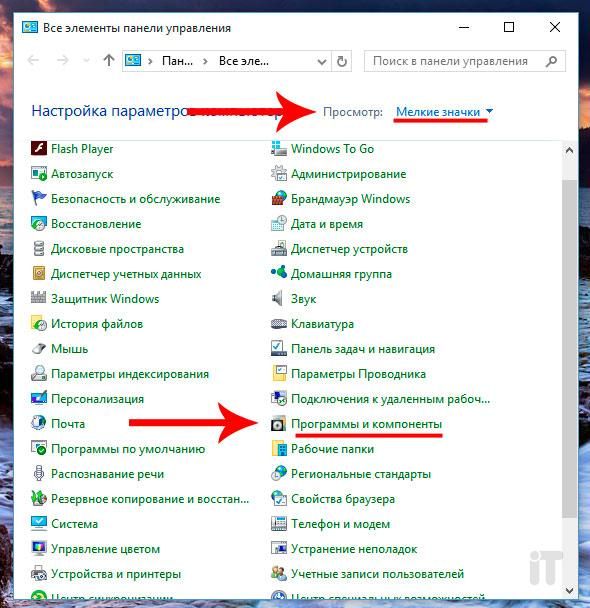
Task: Go up one level with Up arrow
Action: point(109,60)
